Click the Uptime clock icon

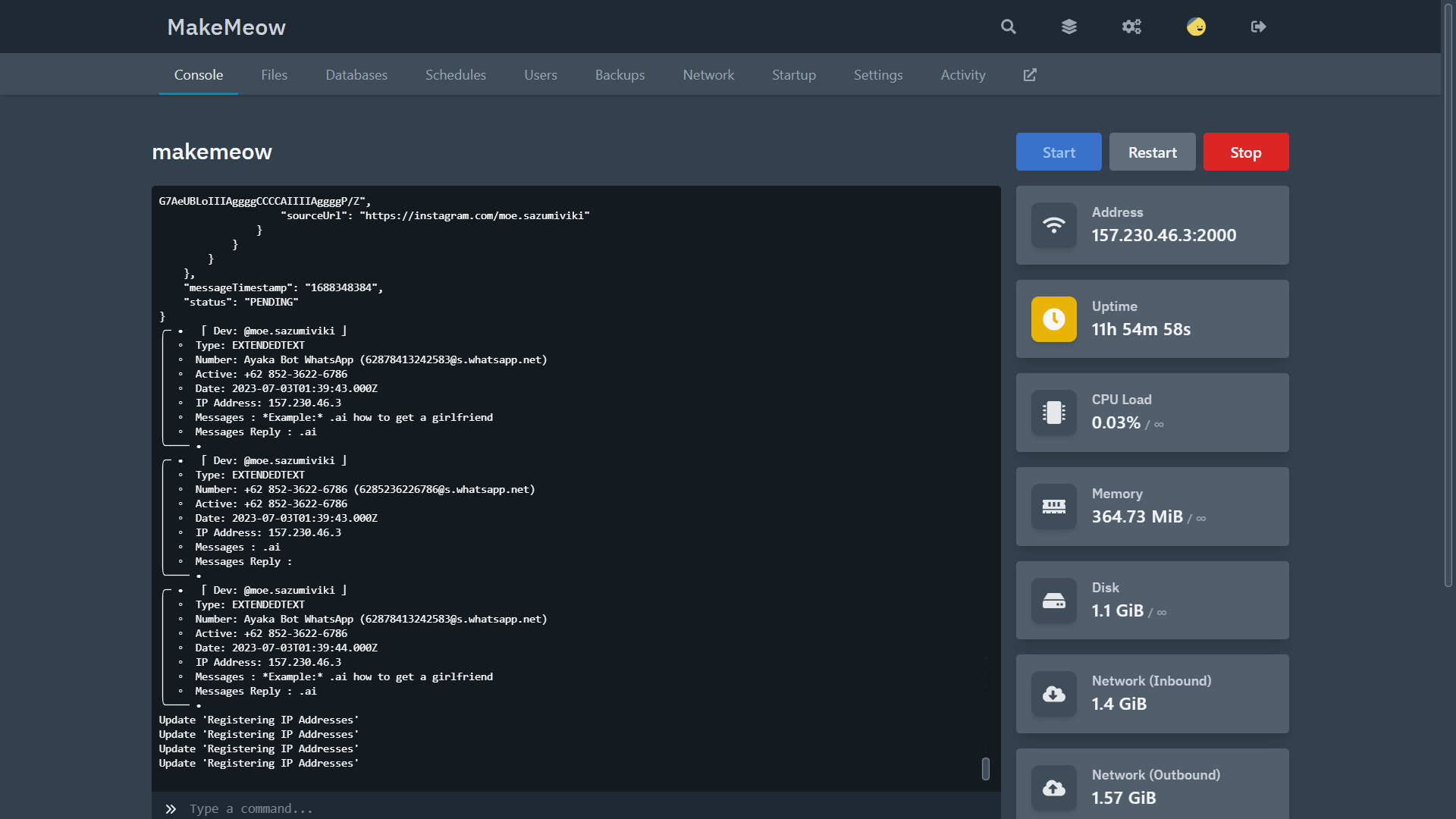click(x=1053, y=319)
